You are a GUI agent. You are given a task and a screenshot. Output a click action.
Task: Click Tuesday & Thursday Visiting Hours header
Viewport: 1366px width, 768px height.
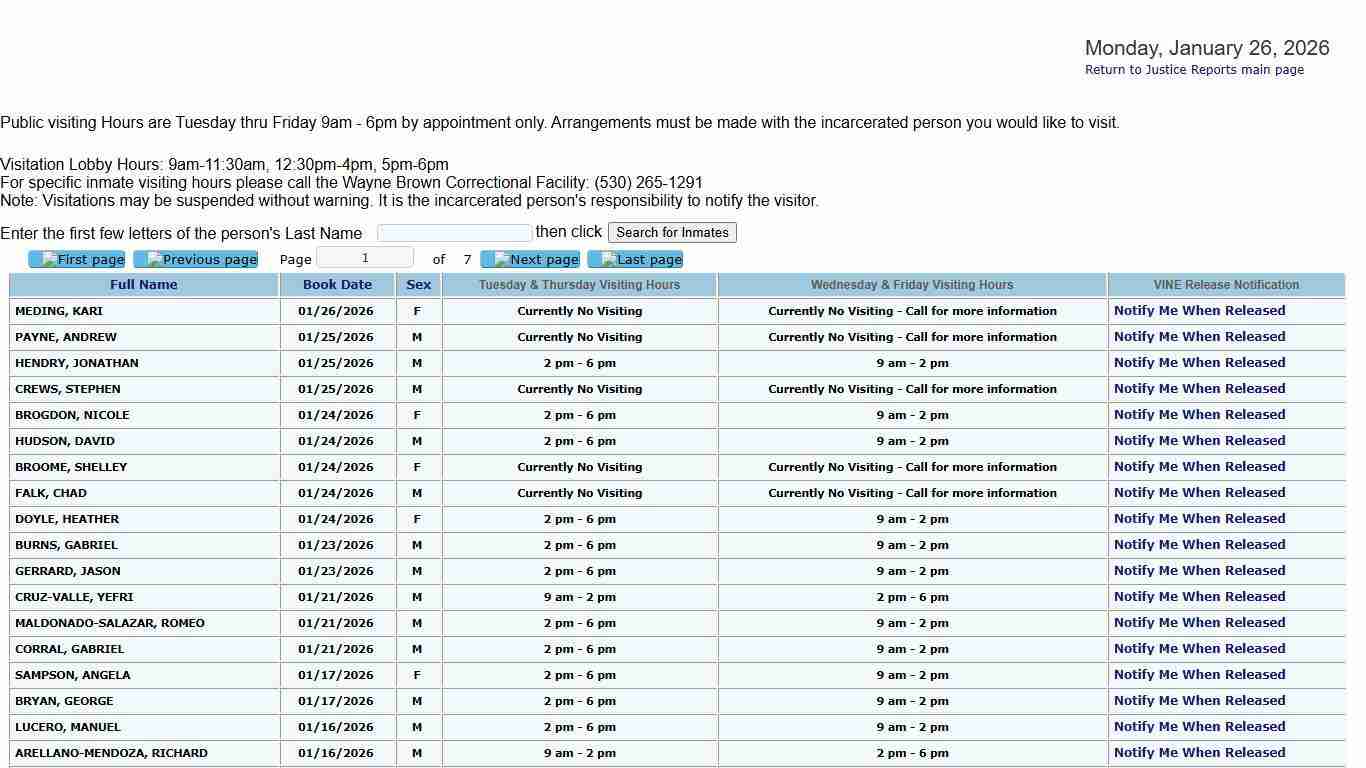579,285
